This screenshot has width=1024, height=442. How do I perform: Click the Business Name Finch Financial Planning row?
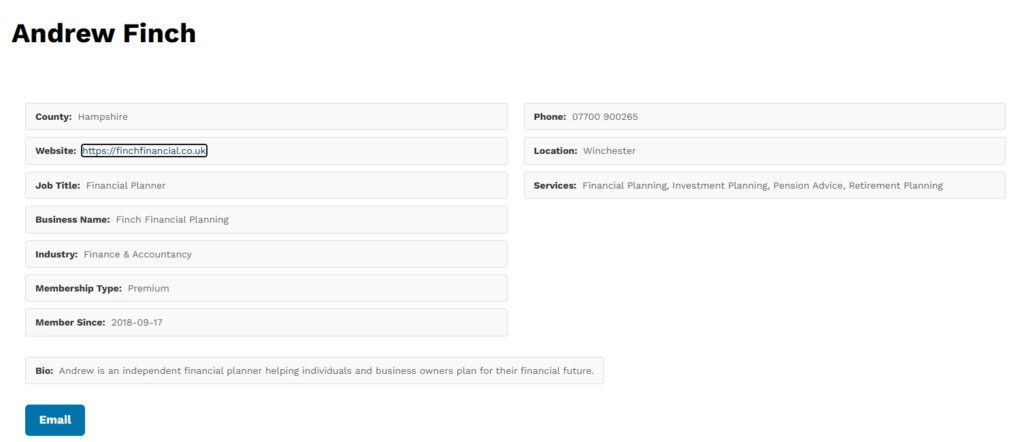coord(266,219)
